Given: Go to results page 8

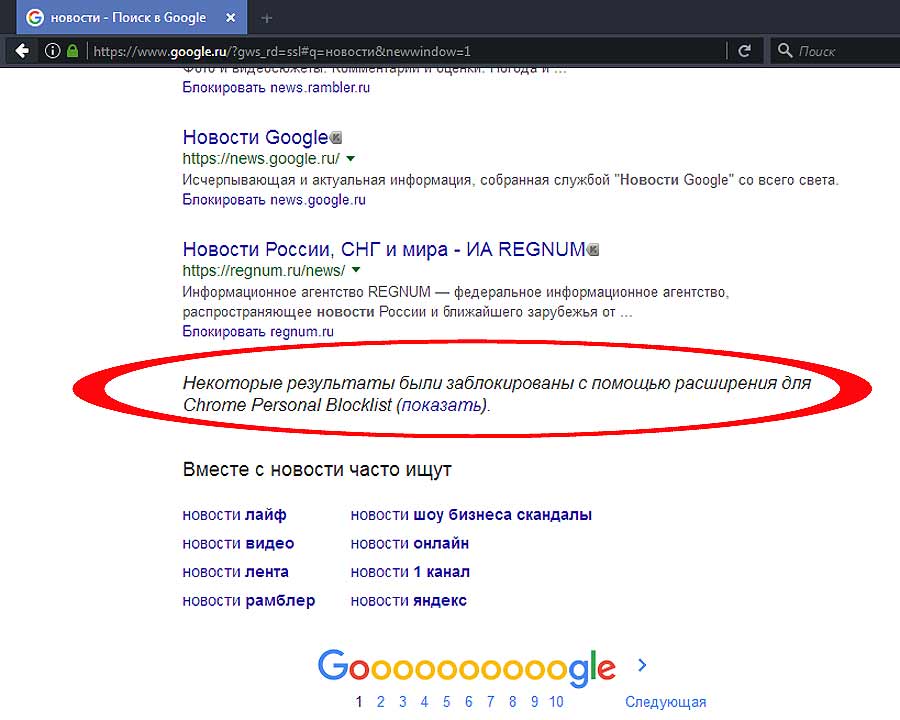Looking at the screenshot, I should pyautogui.click(x=513, y=702).
